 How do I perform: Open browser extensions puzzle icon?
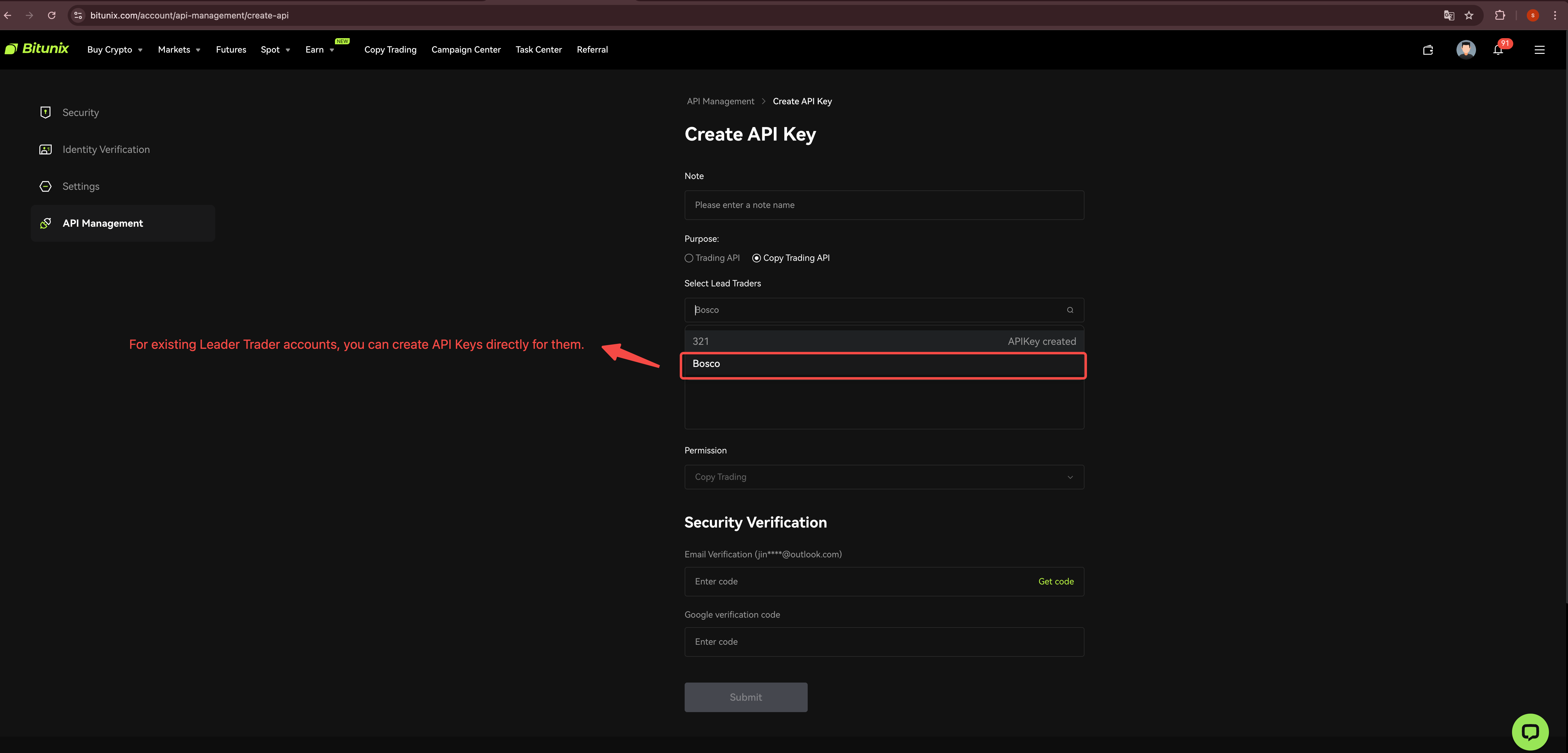click(x=1500, y=15)
